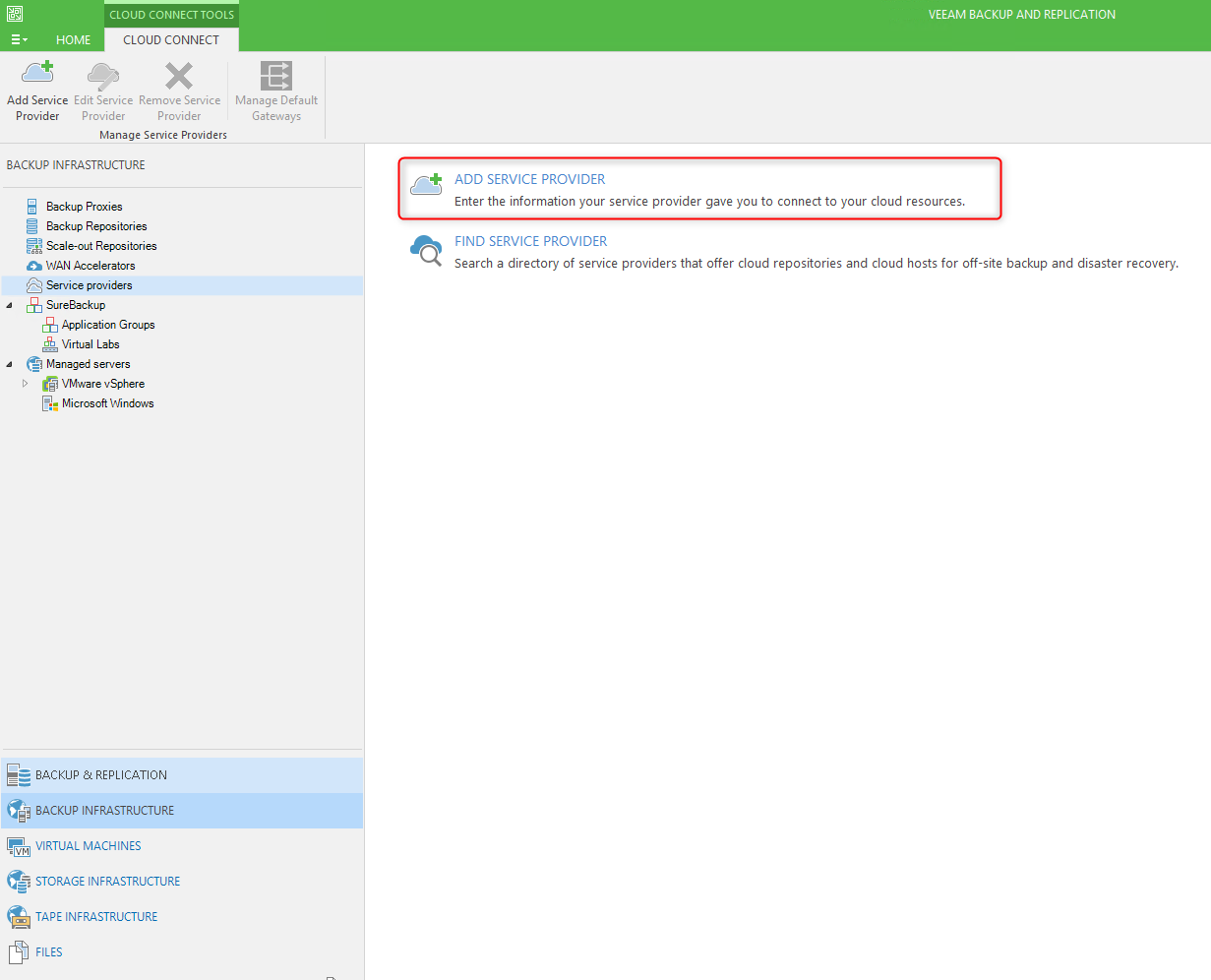Click the Managed servers tree icon

click(x=34, y=364)
